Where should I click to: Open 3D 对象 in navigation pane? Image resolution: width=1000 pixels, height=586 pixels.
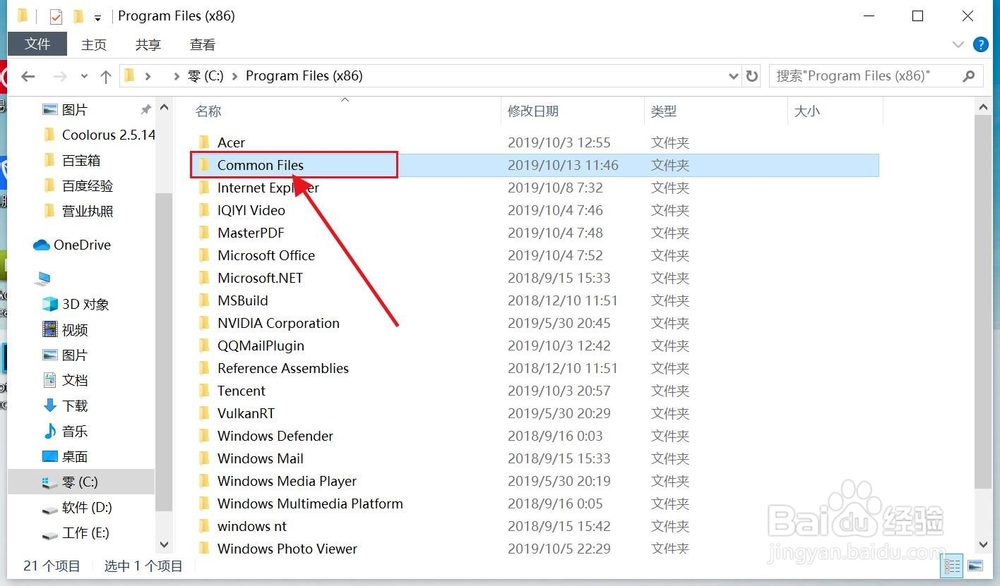(85, 305)
